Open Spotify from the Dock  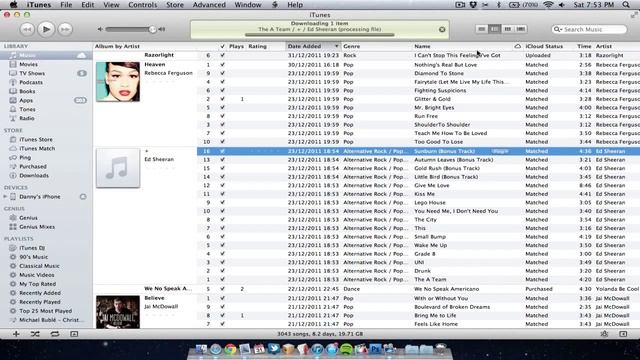[346, 349]
